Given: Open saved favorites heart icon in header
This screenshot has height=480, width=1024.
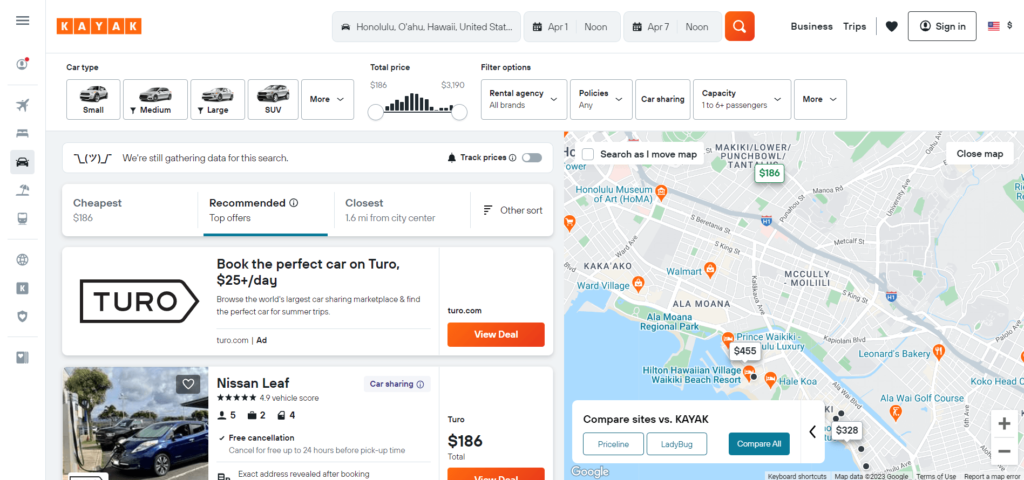Looking at the screenshot, I should tap(891, 26).
